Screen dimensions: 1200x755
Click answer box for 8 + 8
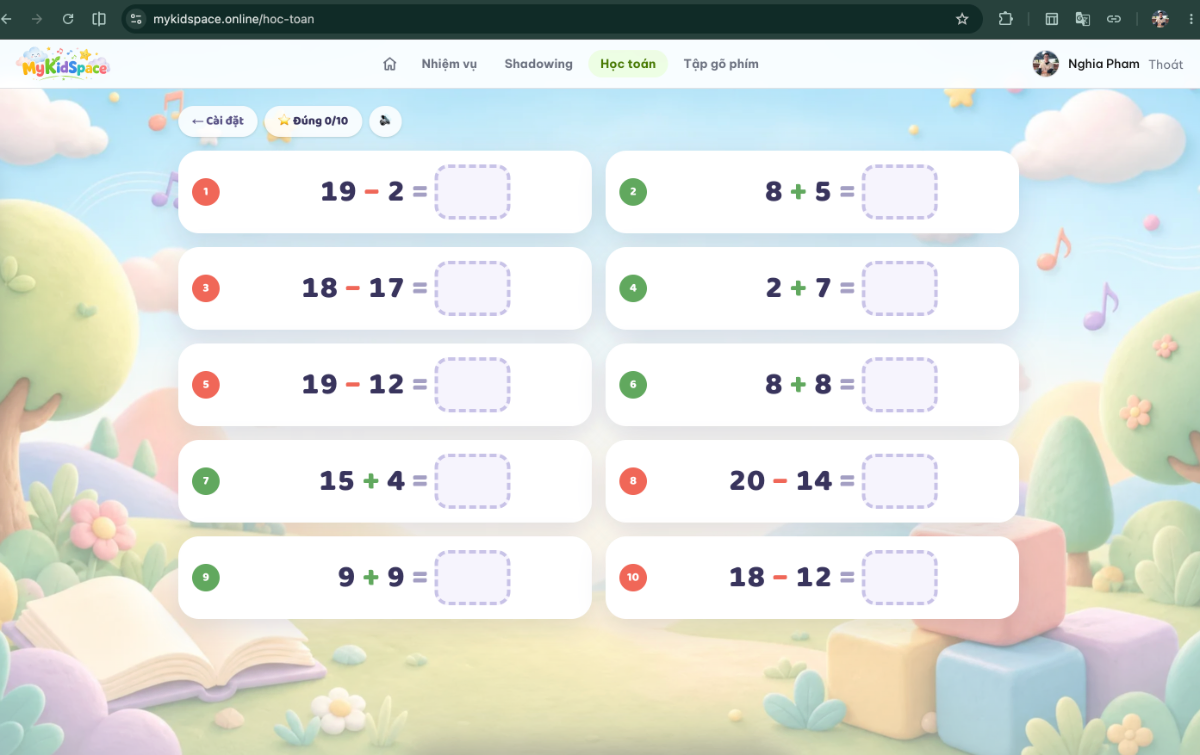tap(900, 385)
